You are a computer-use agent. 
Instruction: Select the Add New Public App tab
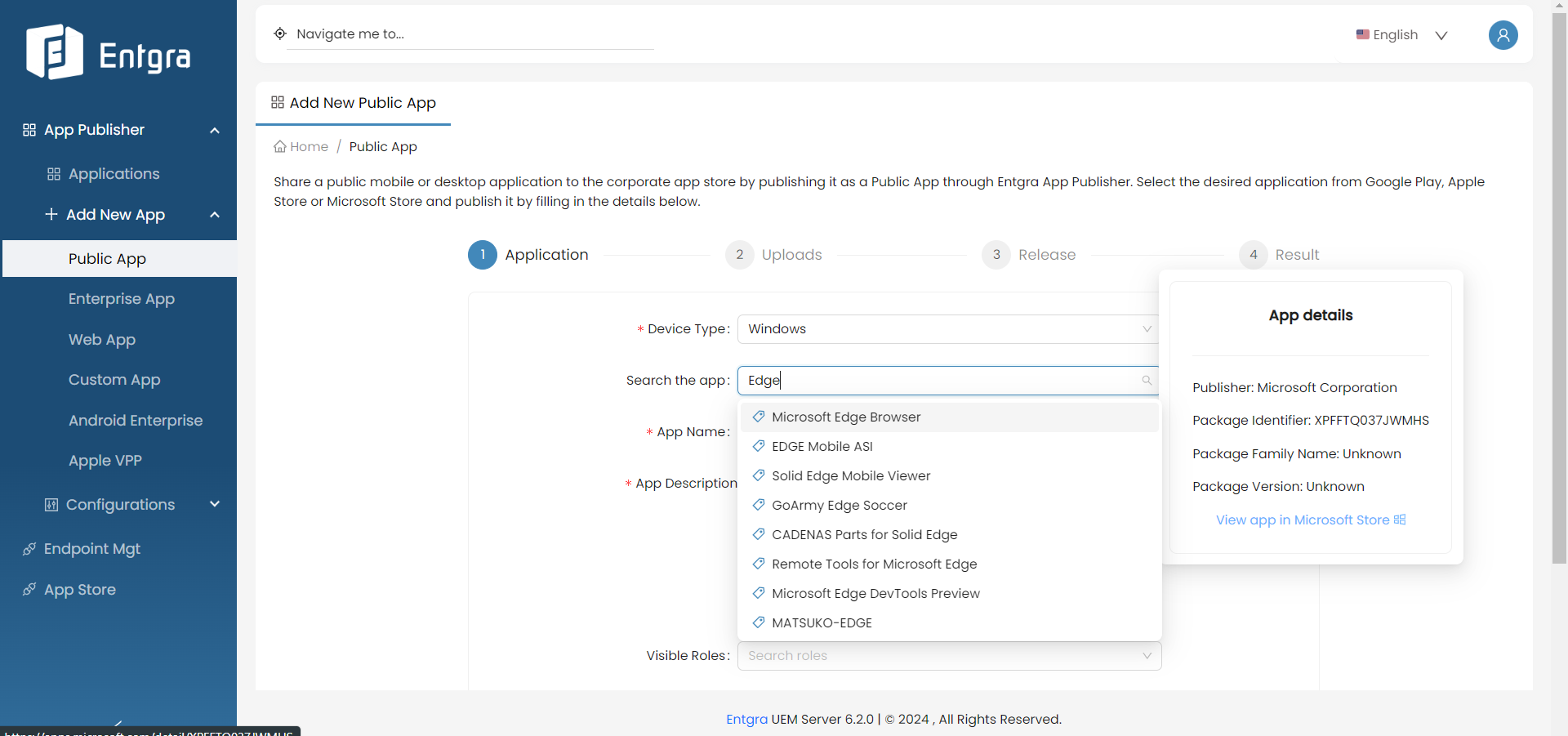pos(354,103)
